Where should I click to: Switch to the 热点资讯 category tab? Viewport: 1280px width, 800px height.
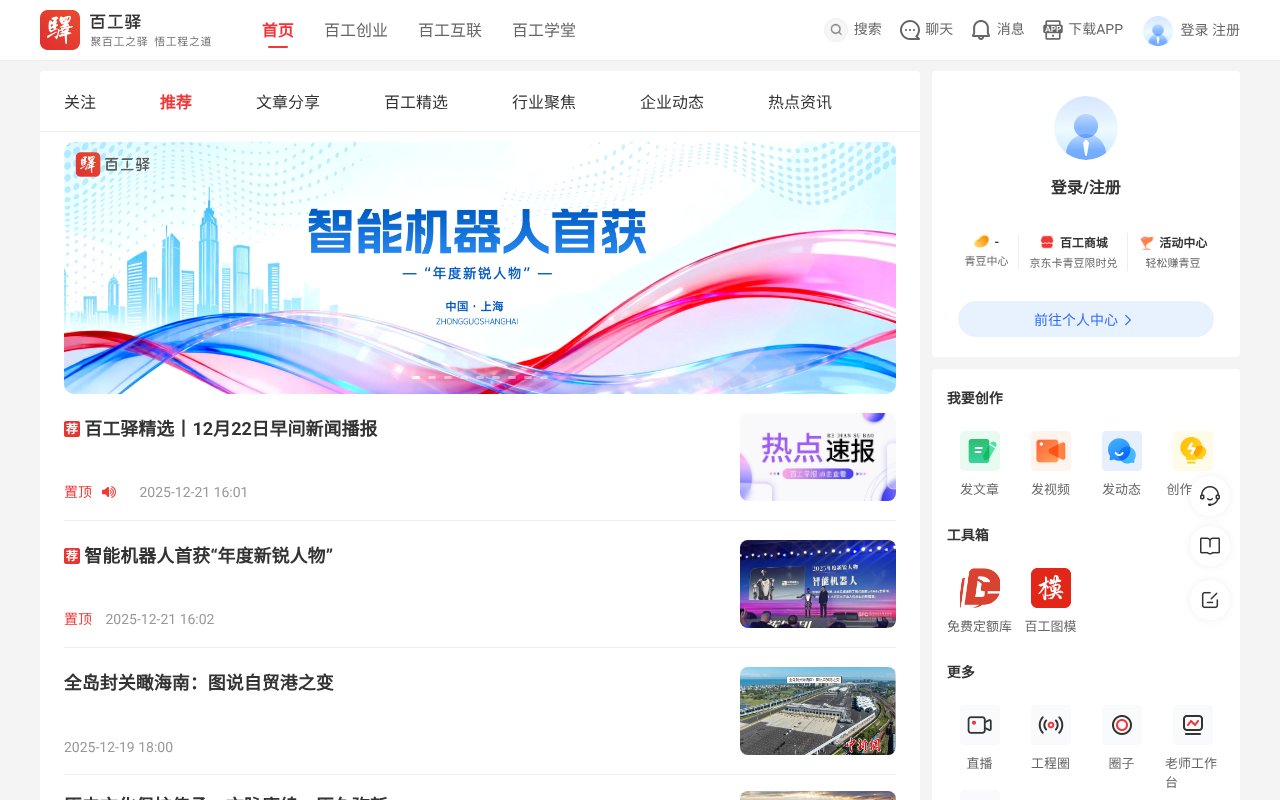click(798, 102)
